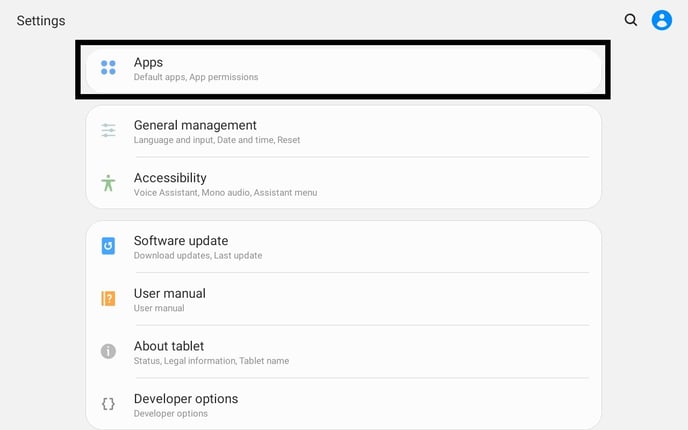Tap the green Accessibility person icon
This screenshot has height=430, width=688.
(x=109, y=184)
